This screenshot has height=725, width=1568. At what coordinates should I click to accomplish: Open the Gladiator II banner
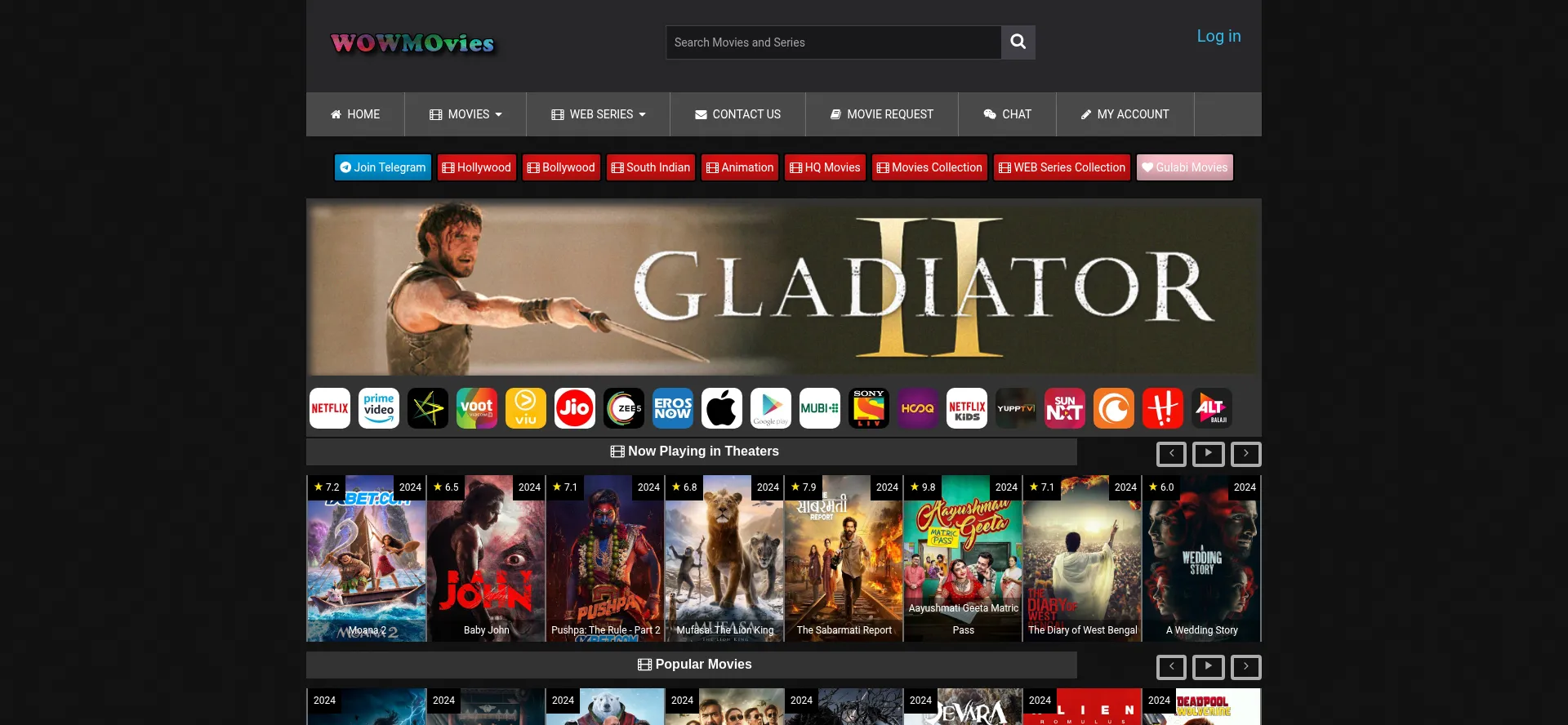click(x=784, y=287)
